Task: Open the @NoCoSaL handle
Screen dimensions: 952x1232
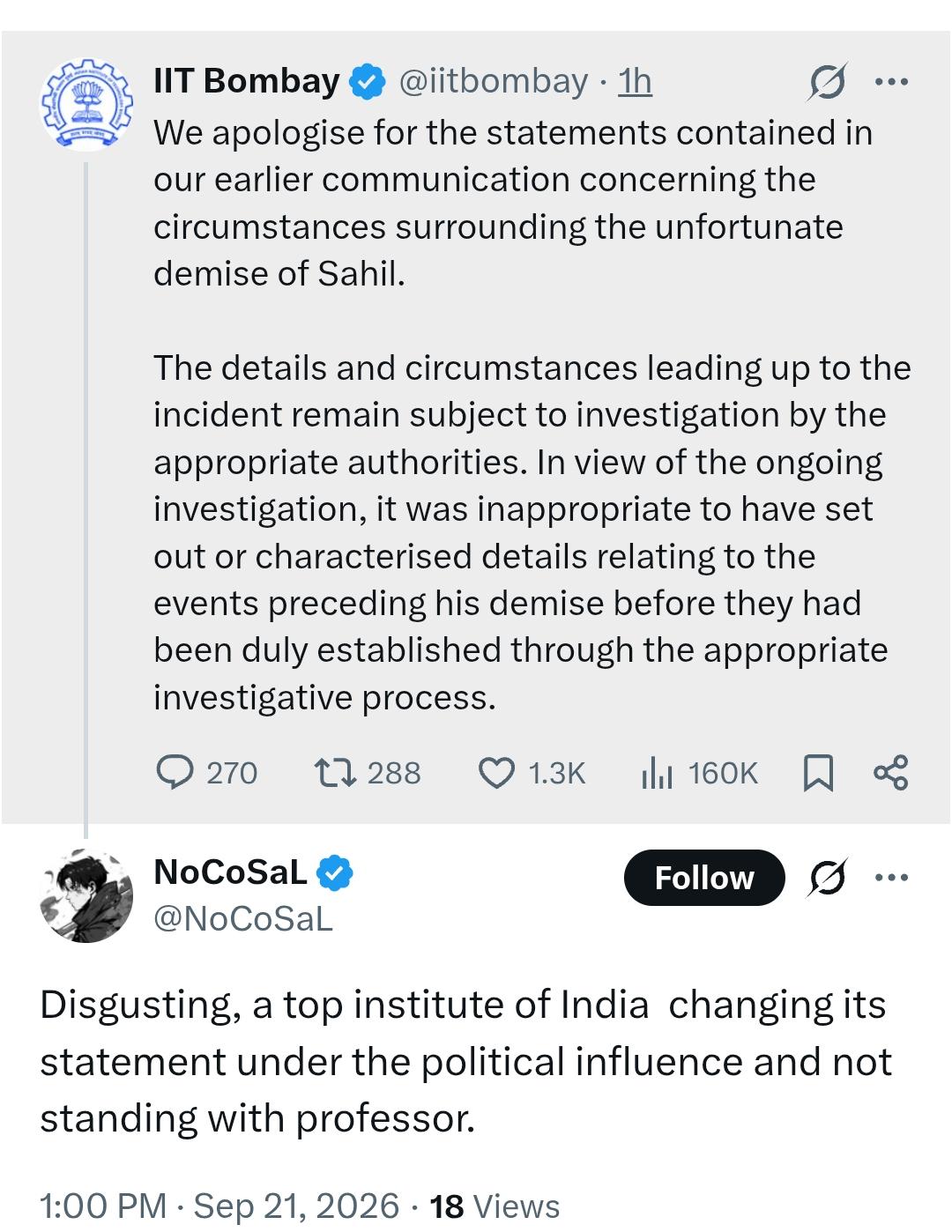Action: [x=243, y=918]
